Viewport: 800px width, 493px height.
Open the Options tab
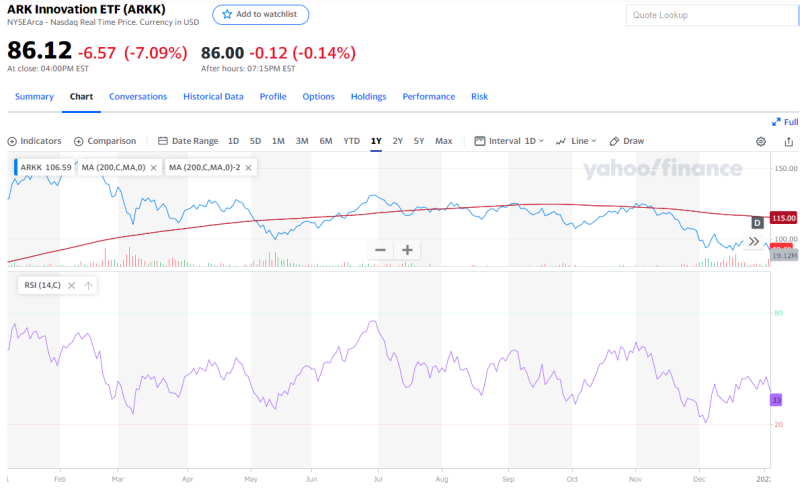[x=318, y=96]
